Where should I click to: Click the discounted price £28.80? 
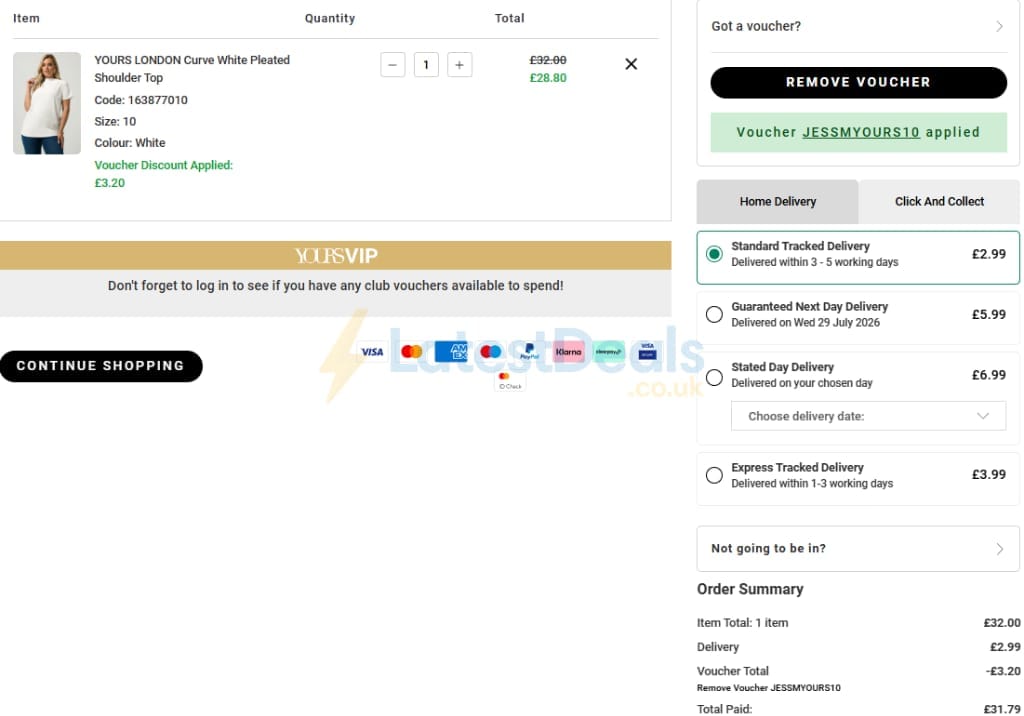(548, 78)
